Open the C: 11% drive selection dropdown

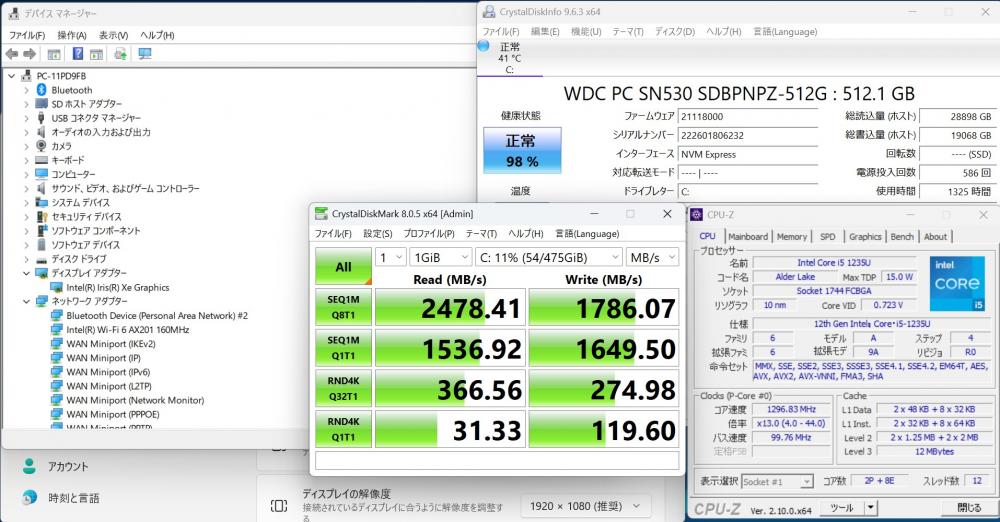pyautogui.click(x=548, y=257)
